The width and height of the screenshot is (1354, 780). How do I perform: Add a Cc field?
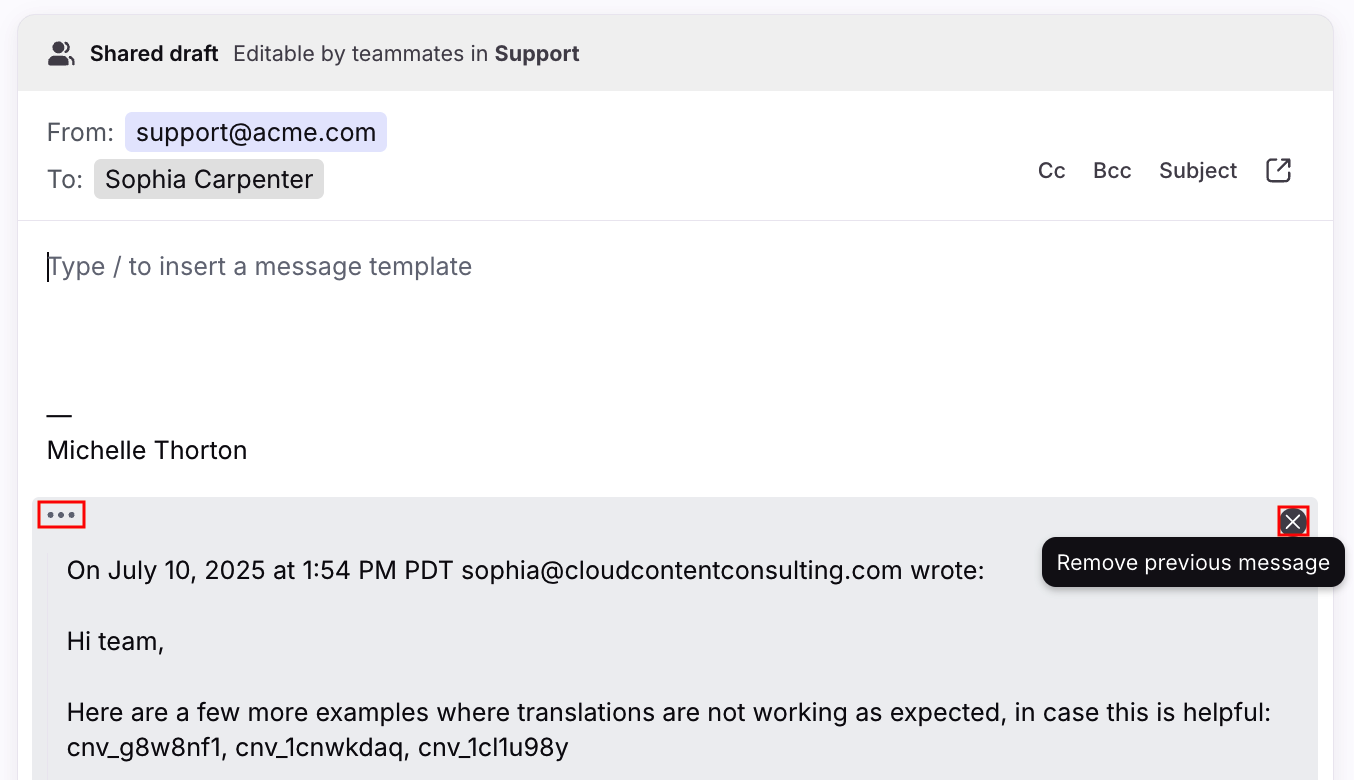click(x=1051, y=171)
